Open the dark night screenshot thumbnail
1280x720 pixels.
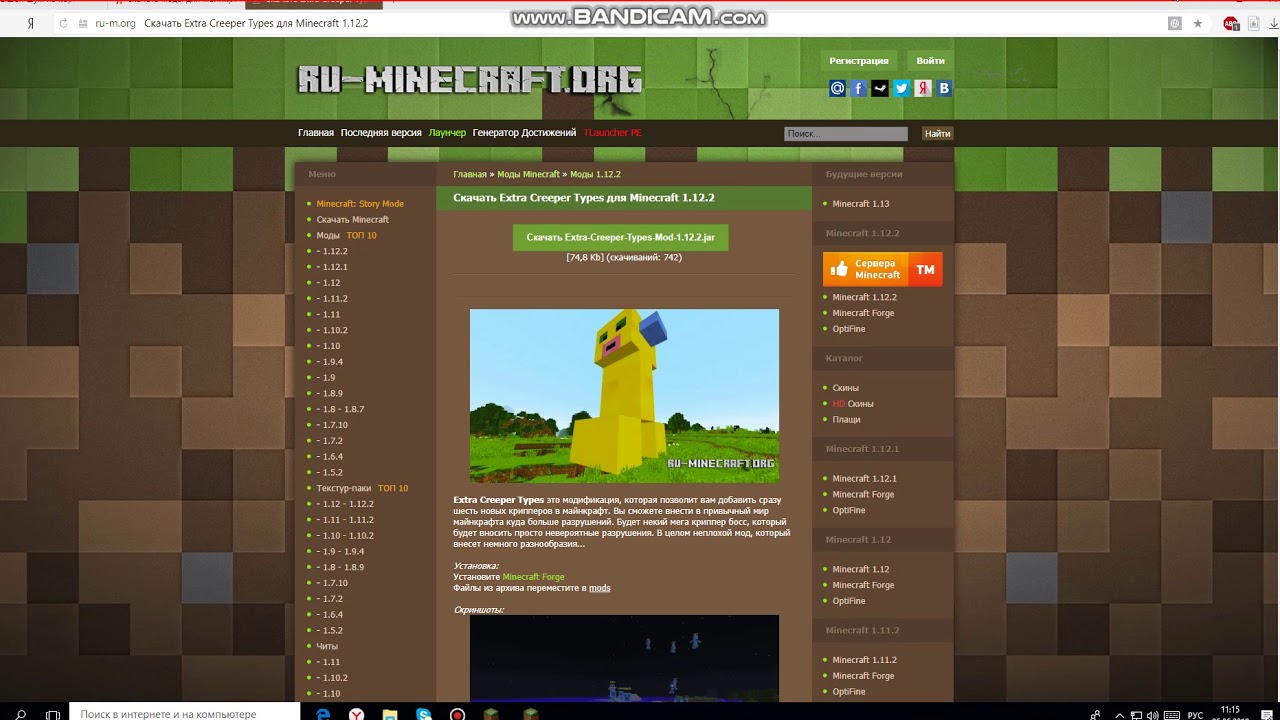tap(624, 659)
